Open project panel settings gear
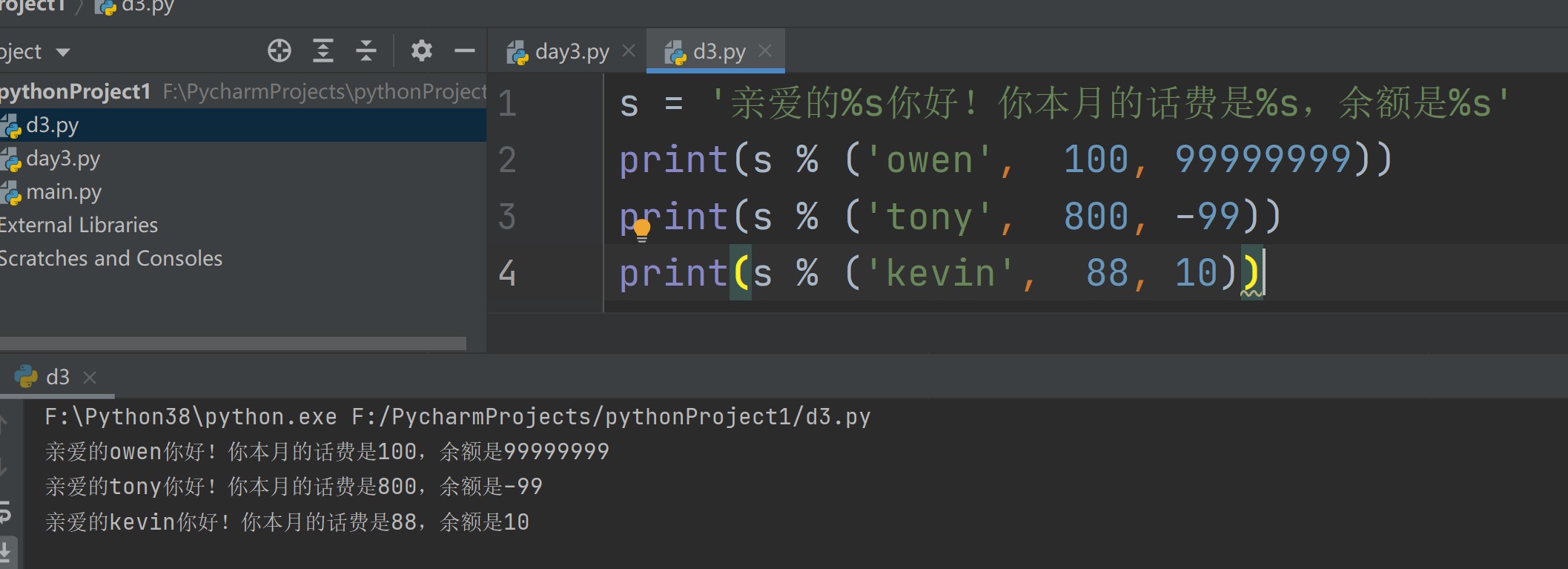Screen dimensions: 1568x569 pyautogui.click(x=421, y=51)
